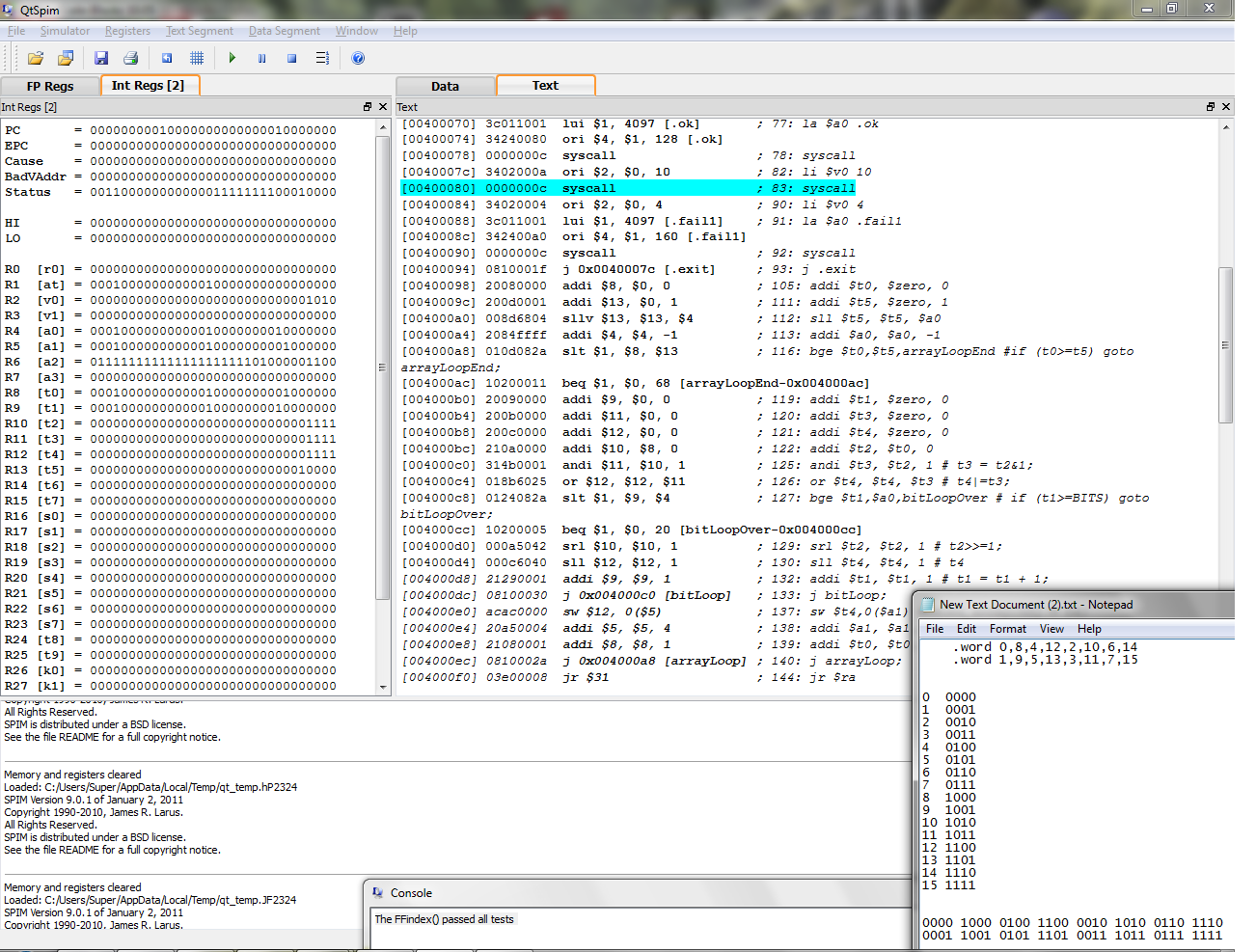Switch to the Data tab

point(445,86)
